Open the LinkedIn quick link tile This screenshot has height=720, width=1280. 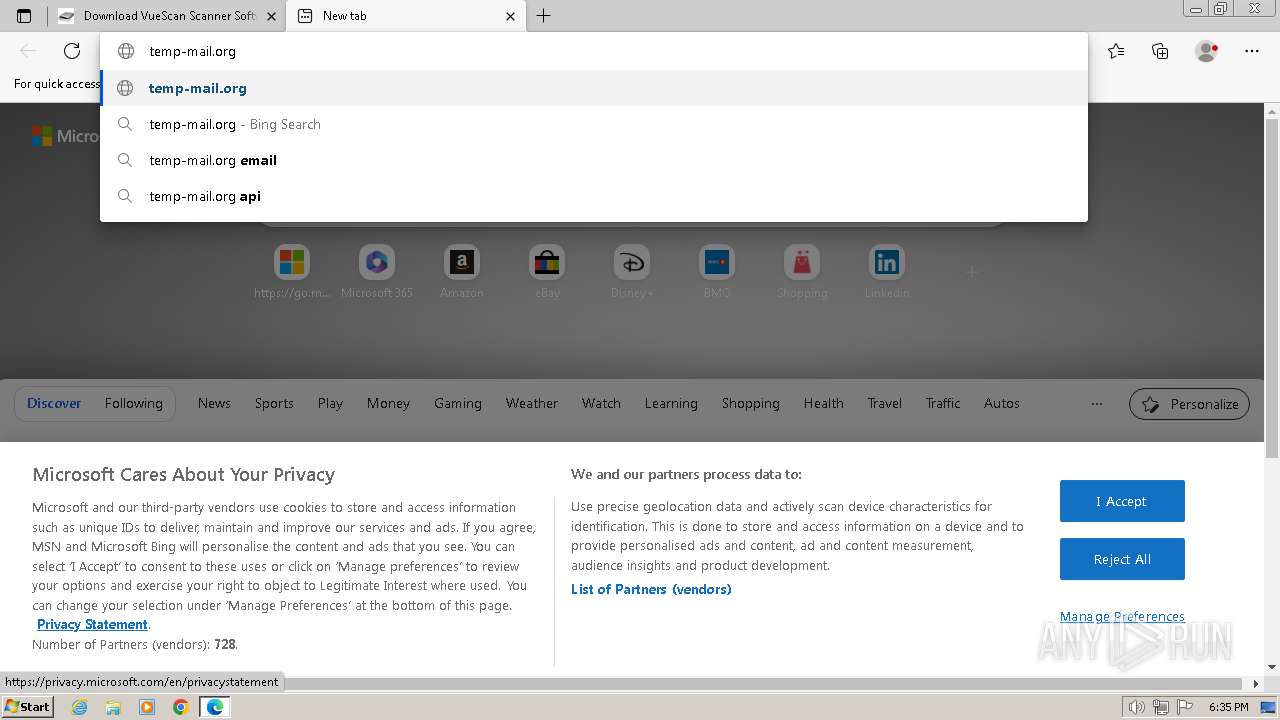tap(887, 271)
